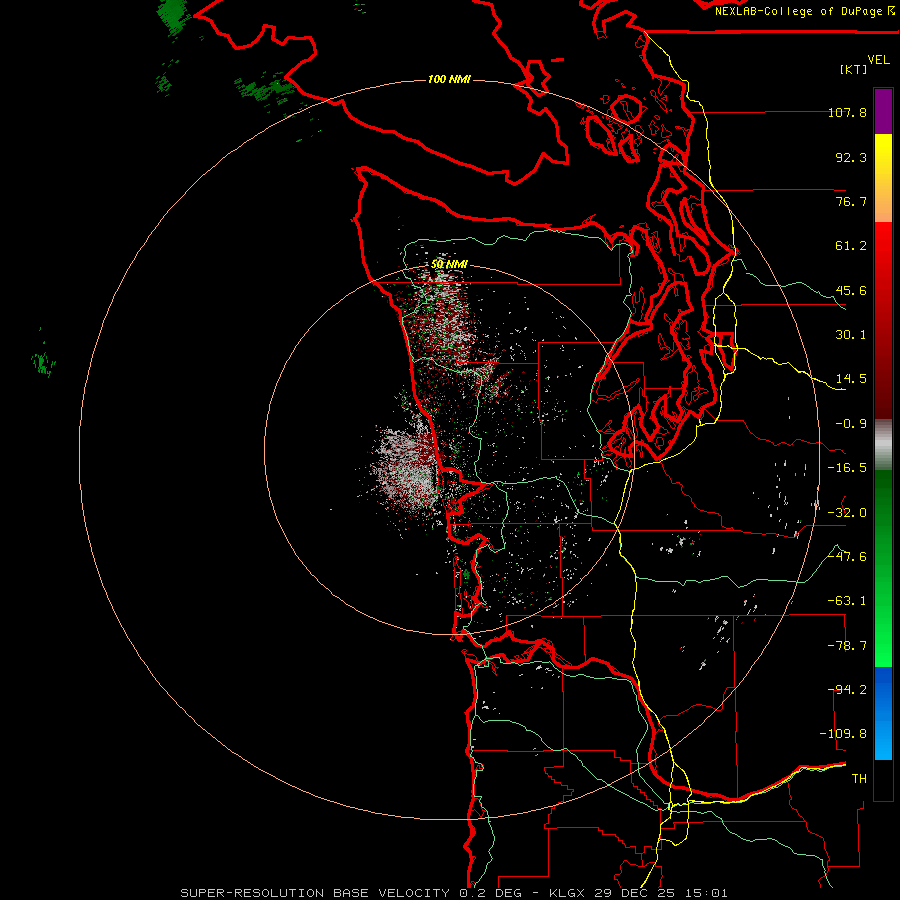Screen dimensions: 900x900
Task: Click the green echo patch at far left edge
Action: click(x=43, y=362)
